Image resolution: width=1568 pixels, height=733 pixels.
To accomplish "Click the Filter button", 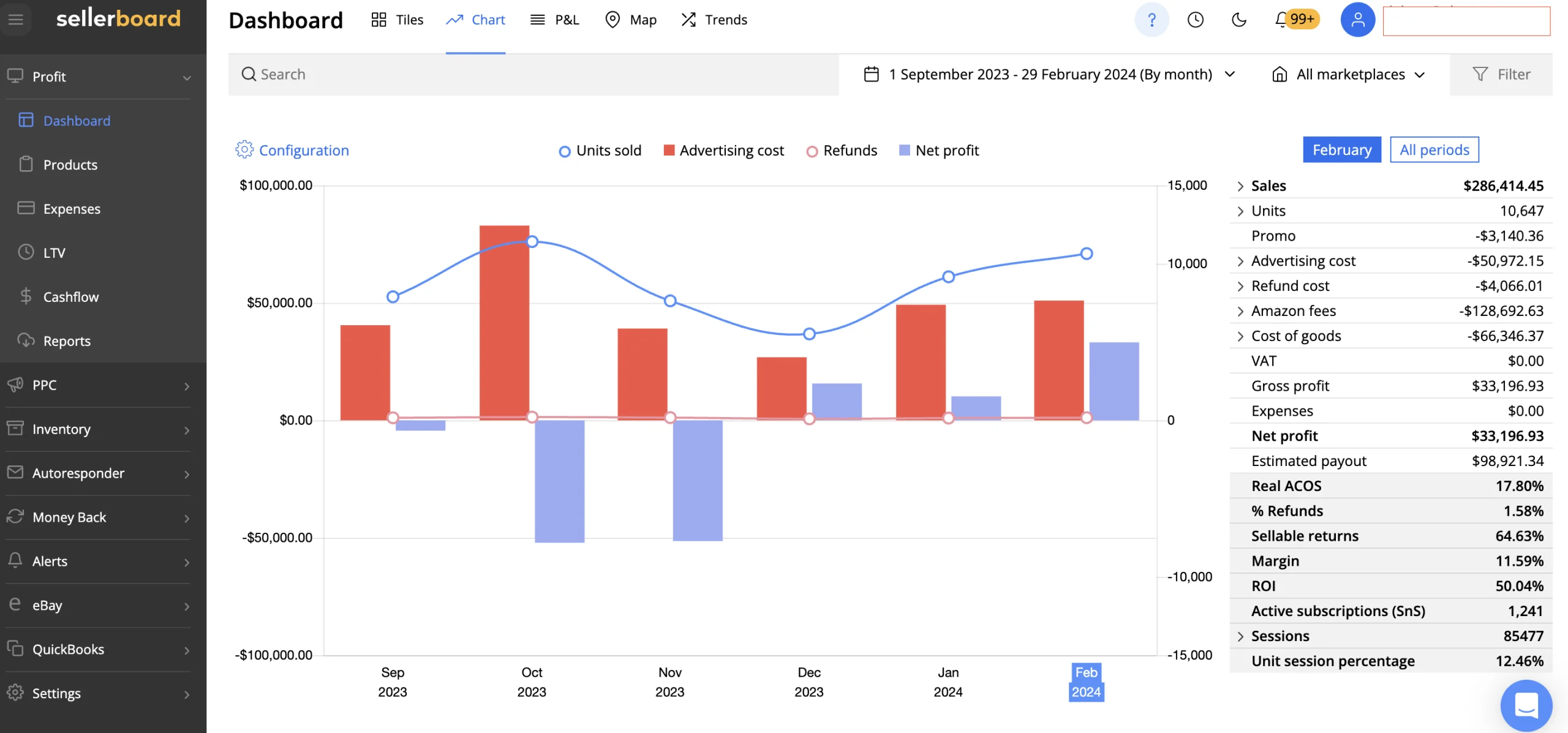I will tap(1501, 74).
